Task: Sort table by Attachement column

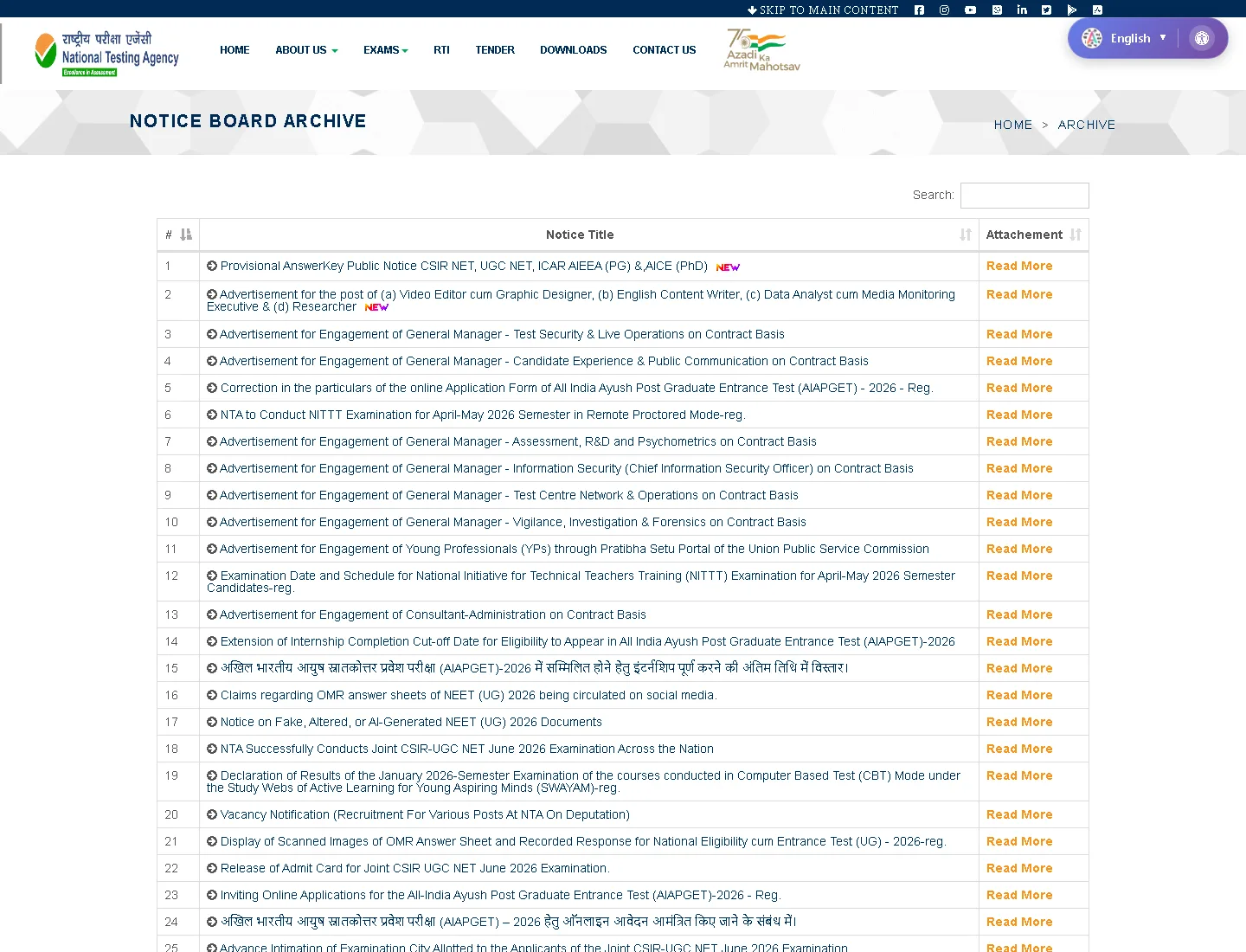Action: (1034, 235)
